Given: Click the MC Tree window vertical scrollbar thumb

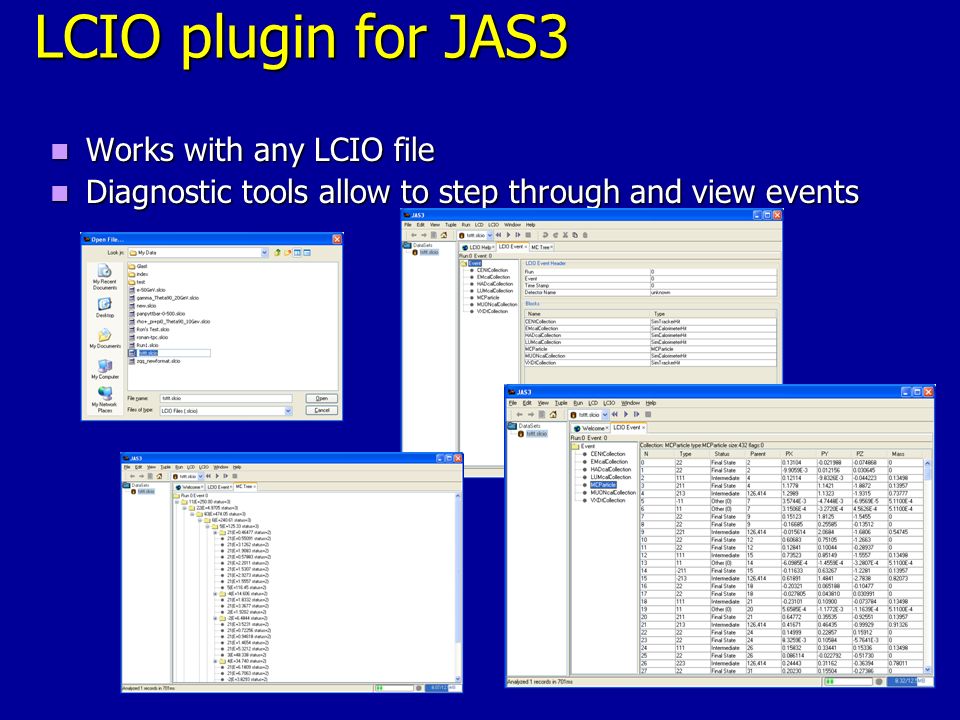Looking at the screenshot, I should [x=458, y=569].
